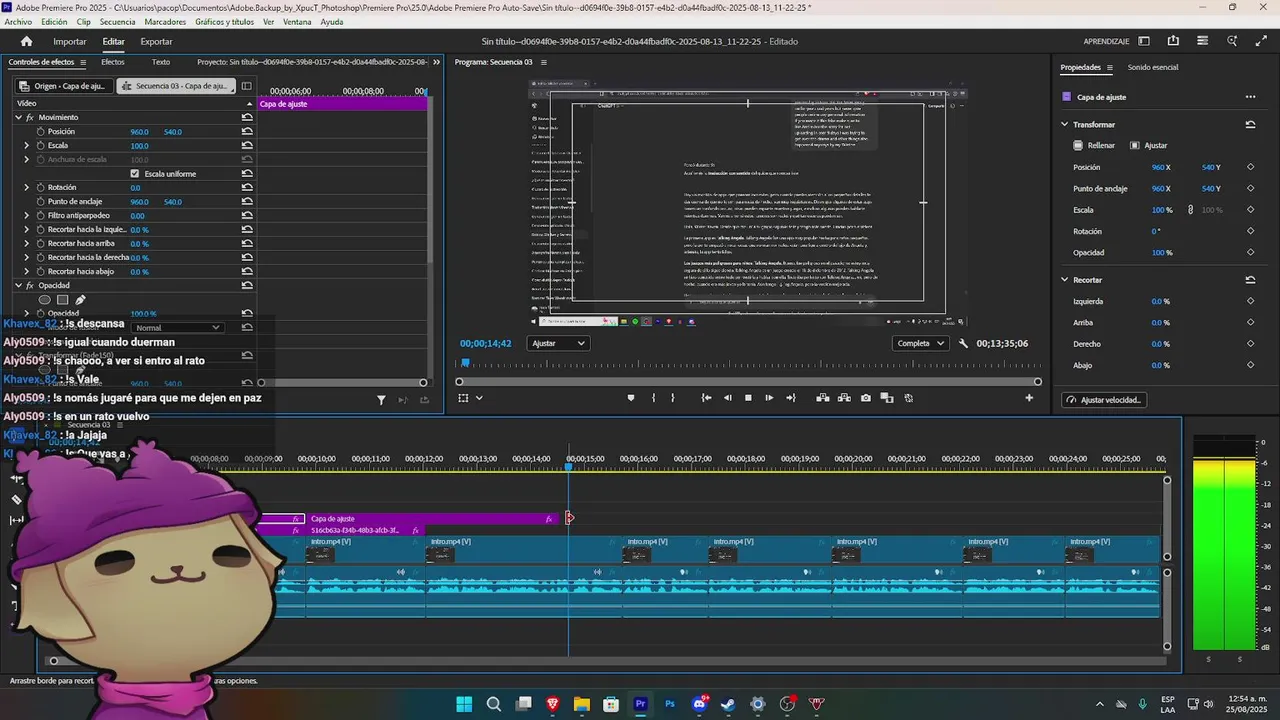The height and width of the screenshot is (720, 1280).
Task: Create ellipse mask under Opacidad
Action: (44, 299)
